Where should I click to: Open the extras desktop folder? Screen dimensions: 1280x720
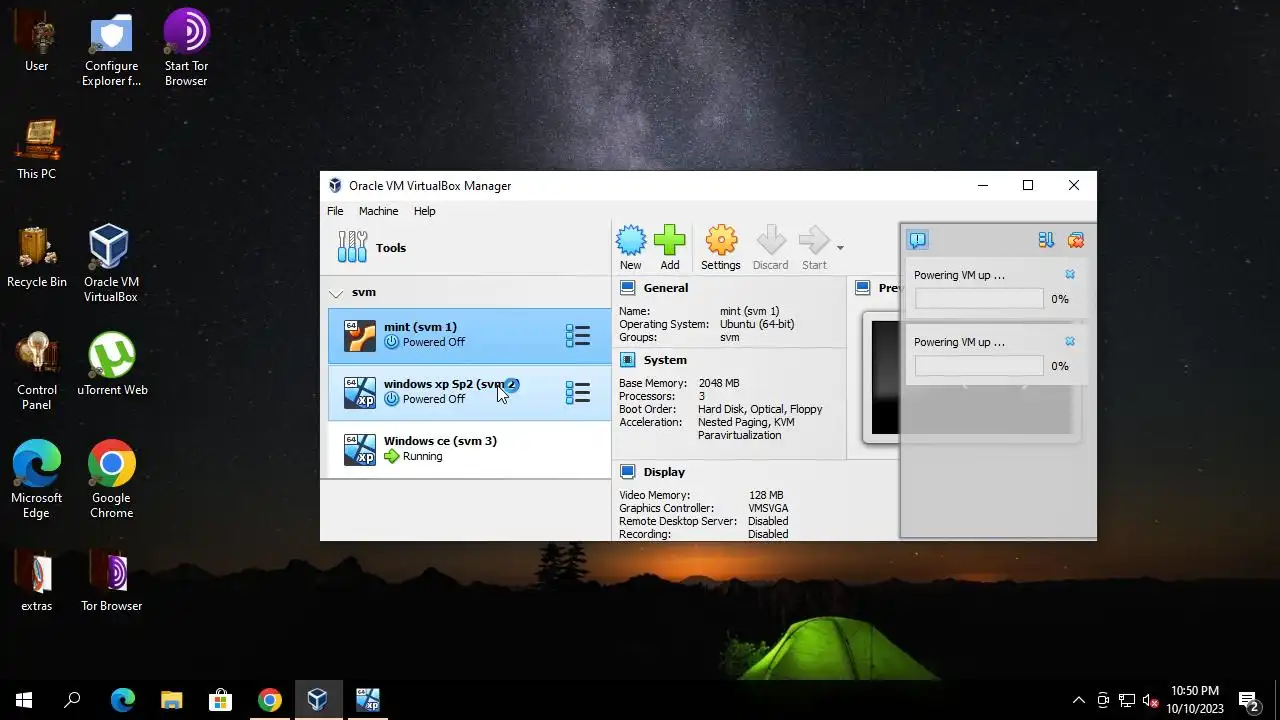[37, 581]
